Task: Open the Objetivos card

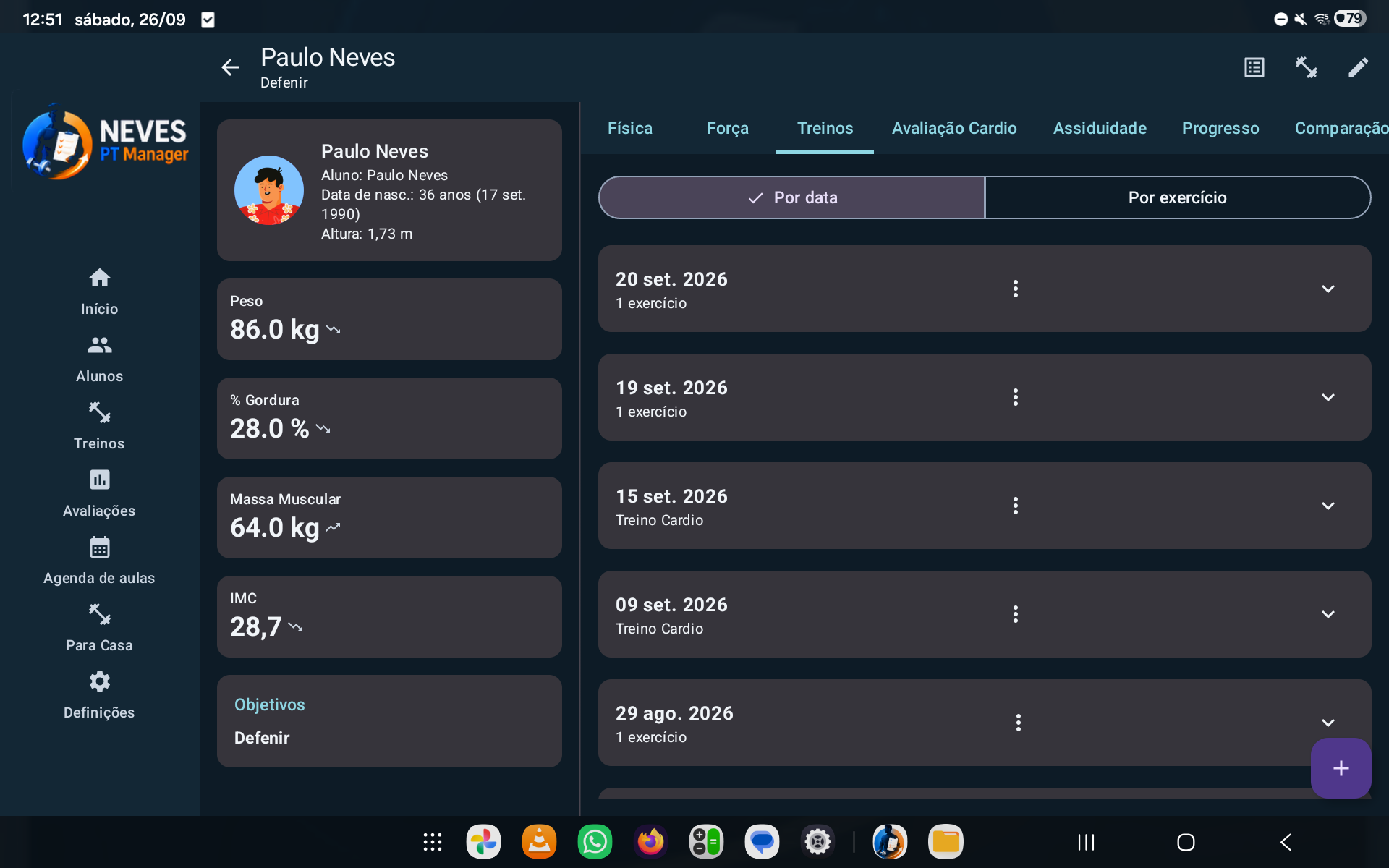Action: [389, 721]
